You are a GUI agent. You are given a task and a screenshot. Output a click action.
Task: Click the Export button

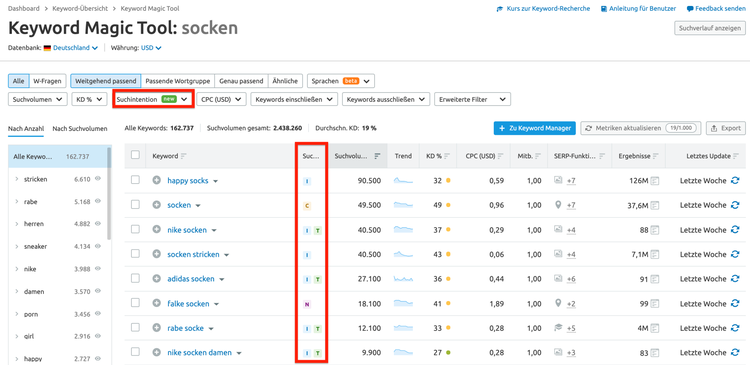(x=726, y=128)
